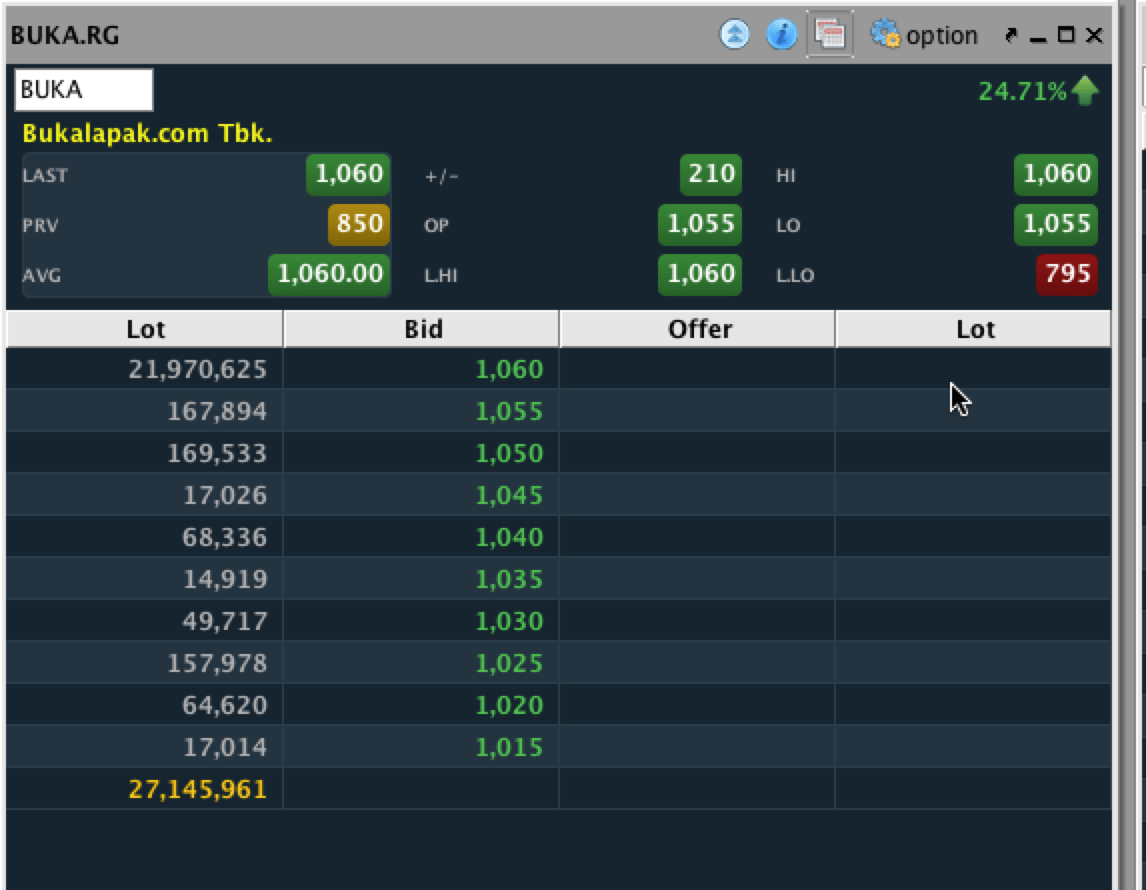Select bid price 1,040 row
Screen dimensions: 1146x890
509,537
